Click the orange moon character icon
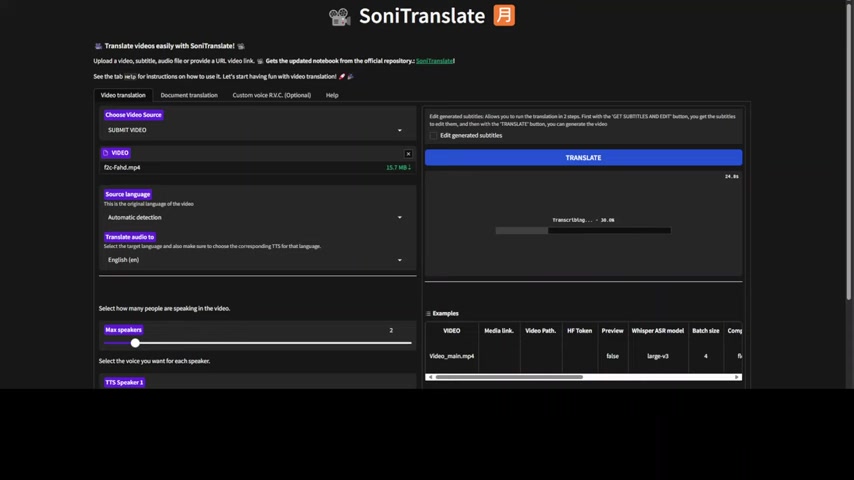The height and width of the screenshot is (480, 854). [504, 15]
